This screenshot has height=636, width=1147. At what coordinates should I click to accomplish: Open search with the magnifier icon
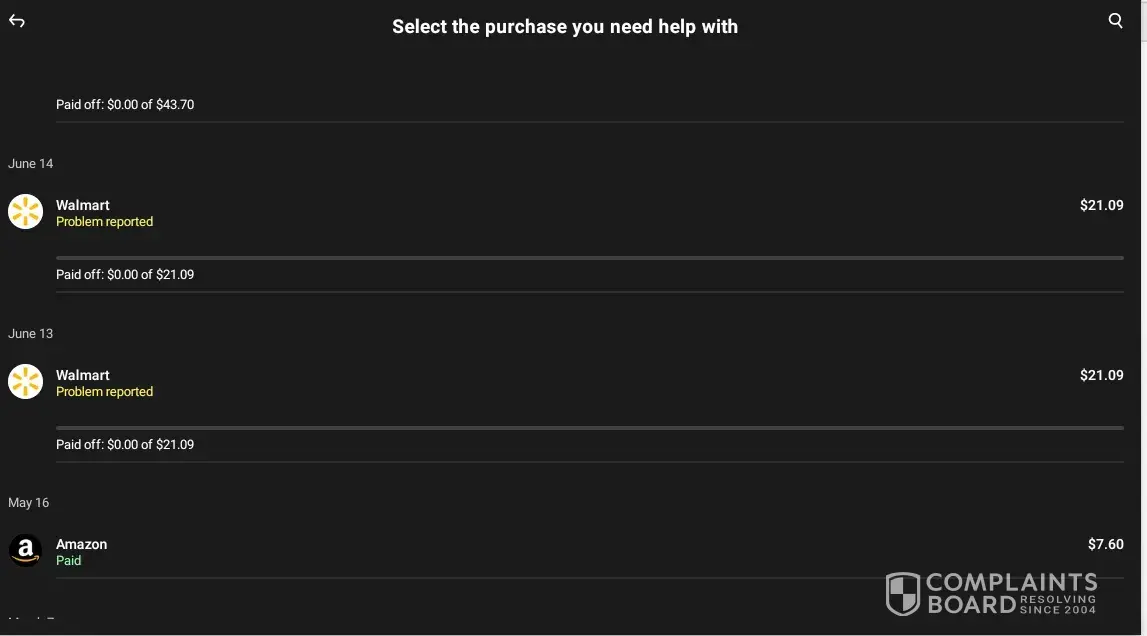[x=1116, y=21]
